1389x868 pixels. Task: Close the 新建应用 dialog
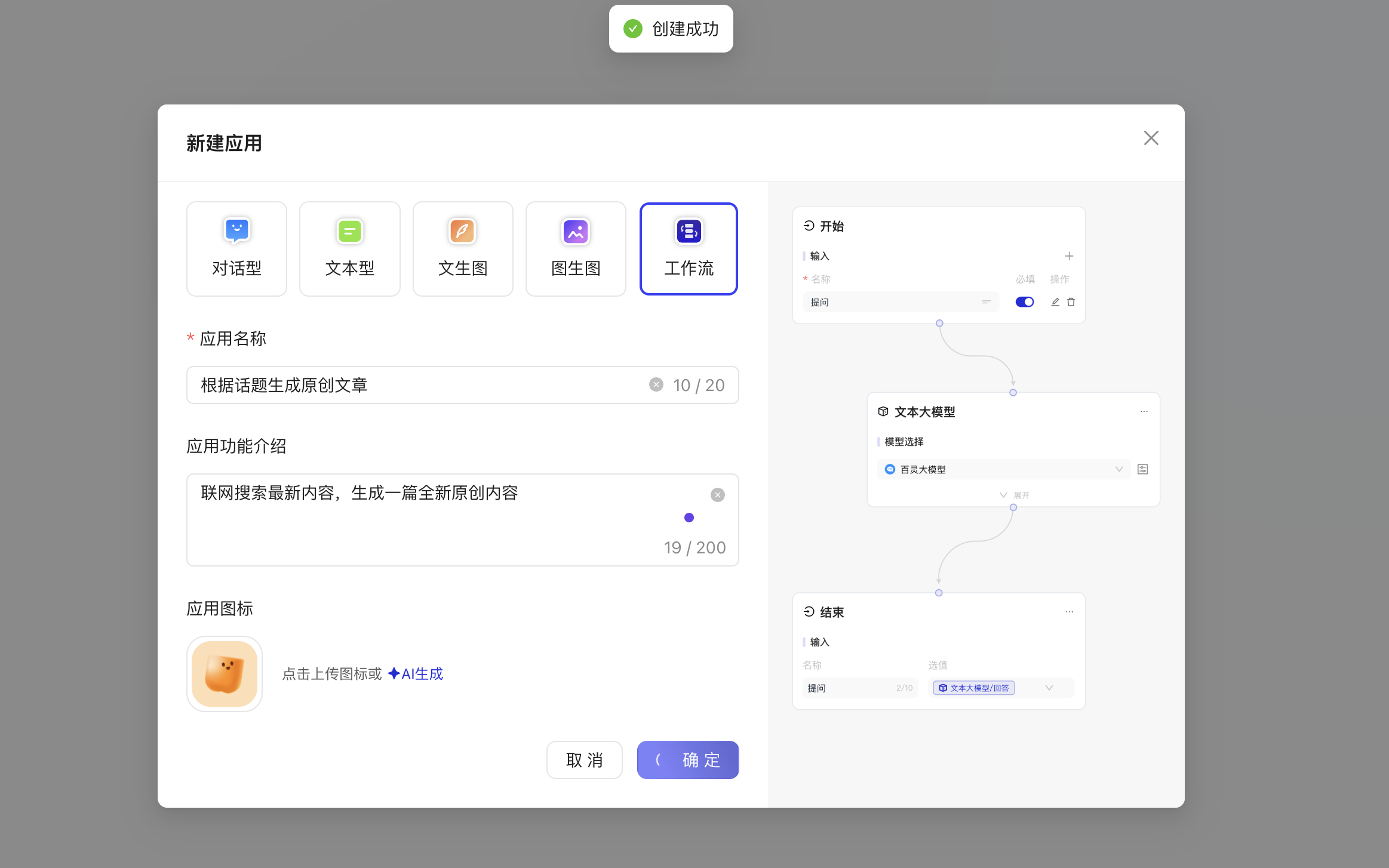tap(1151, 138)
